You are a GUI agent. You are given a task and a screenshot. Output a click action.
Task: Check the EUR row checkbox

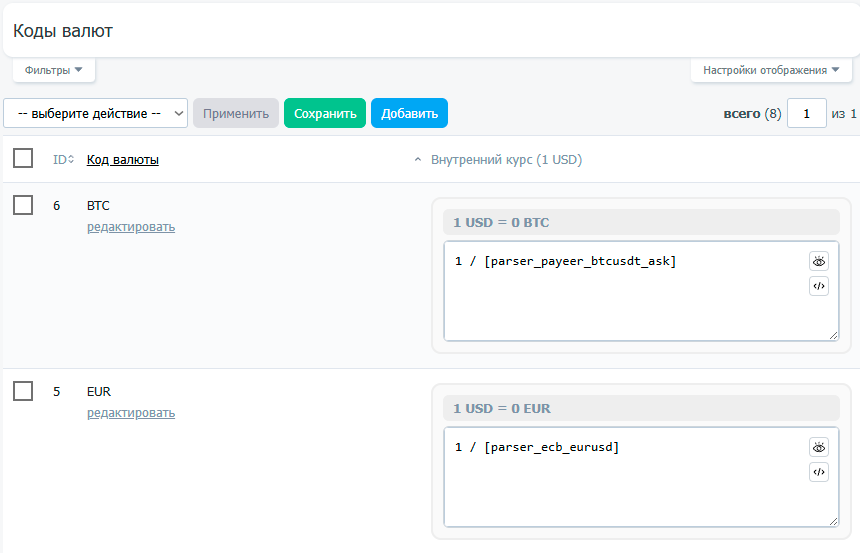(x=23, y=391)
